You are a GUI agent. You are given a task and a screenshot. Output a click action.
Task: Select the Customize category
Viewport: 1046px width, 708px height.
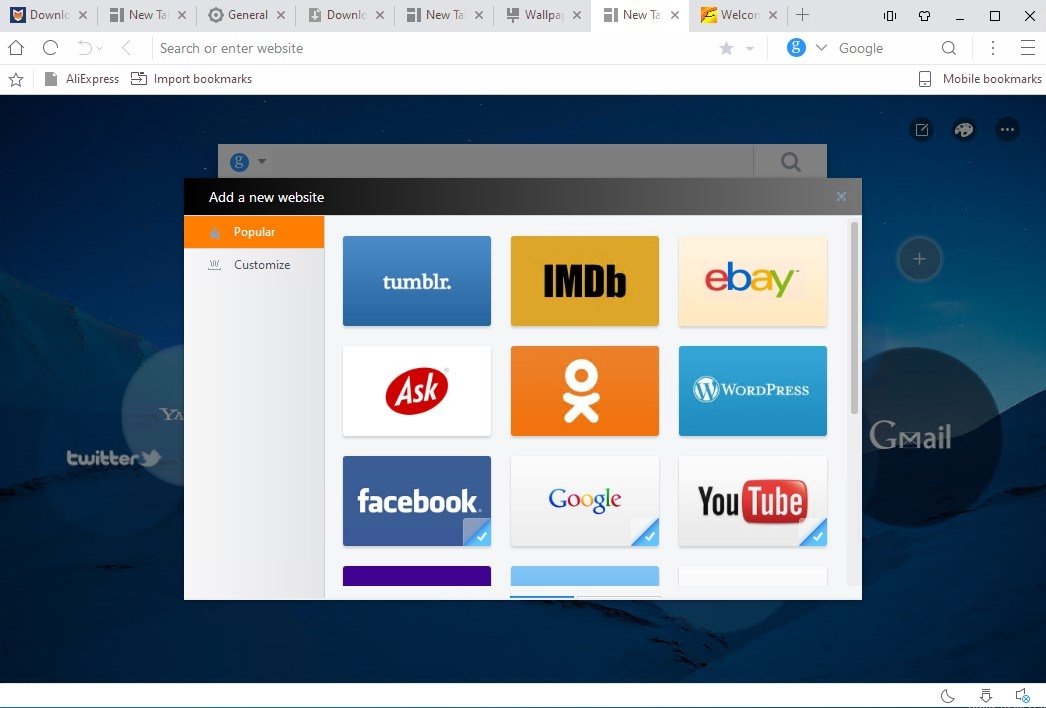pyautogui.click(x=254, y=265)
